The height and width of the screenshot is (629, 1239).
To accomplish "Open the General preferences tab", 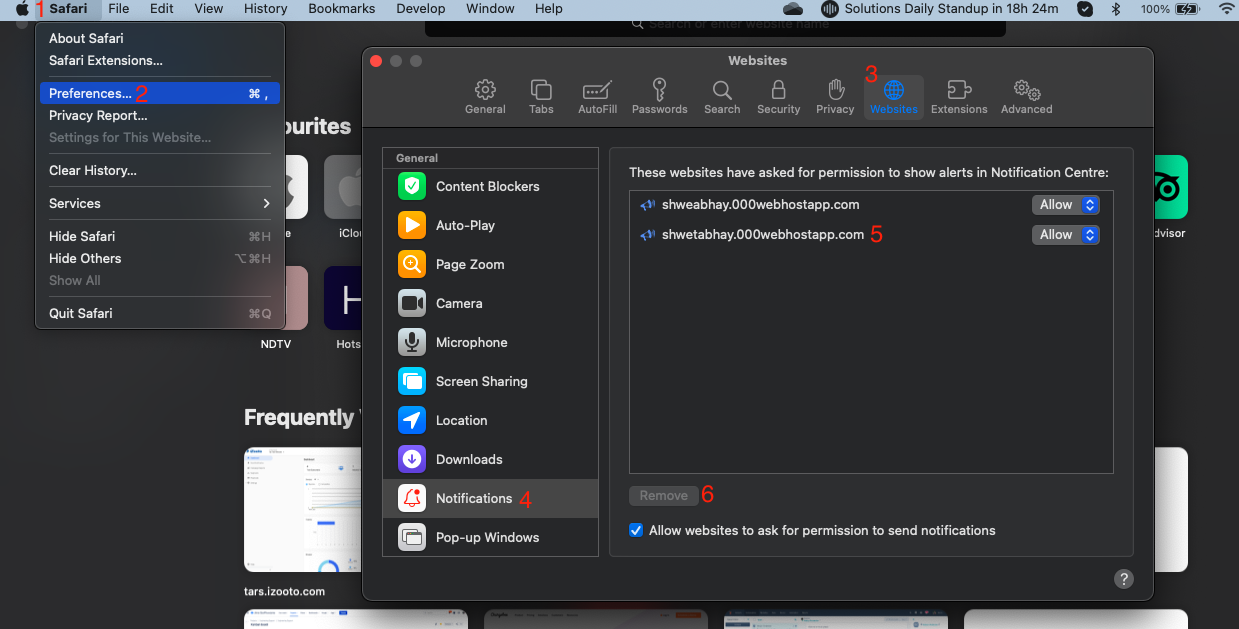I will (x=485, y=97).
